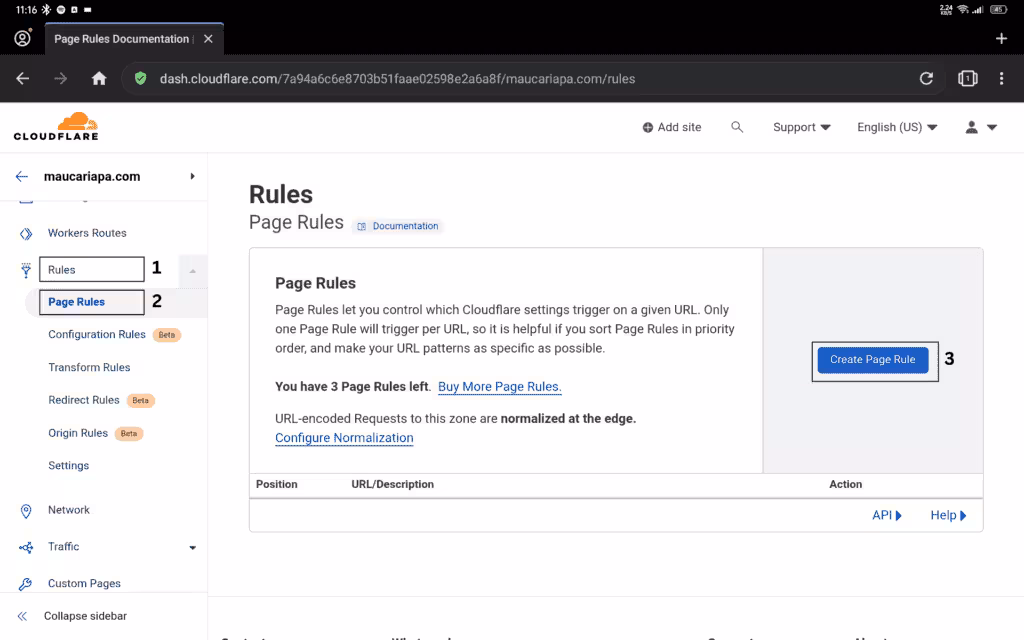Click the Workers Routes icon
The width and height of the screenshot is (1024, 640).
pyautogui.click(x=26, y=234)
